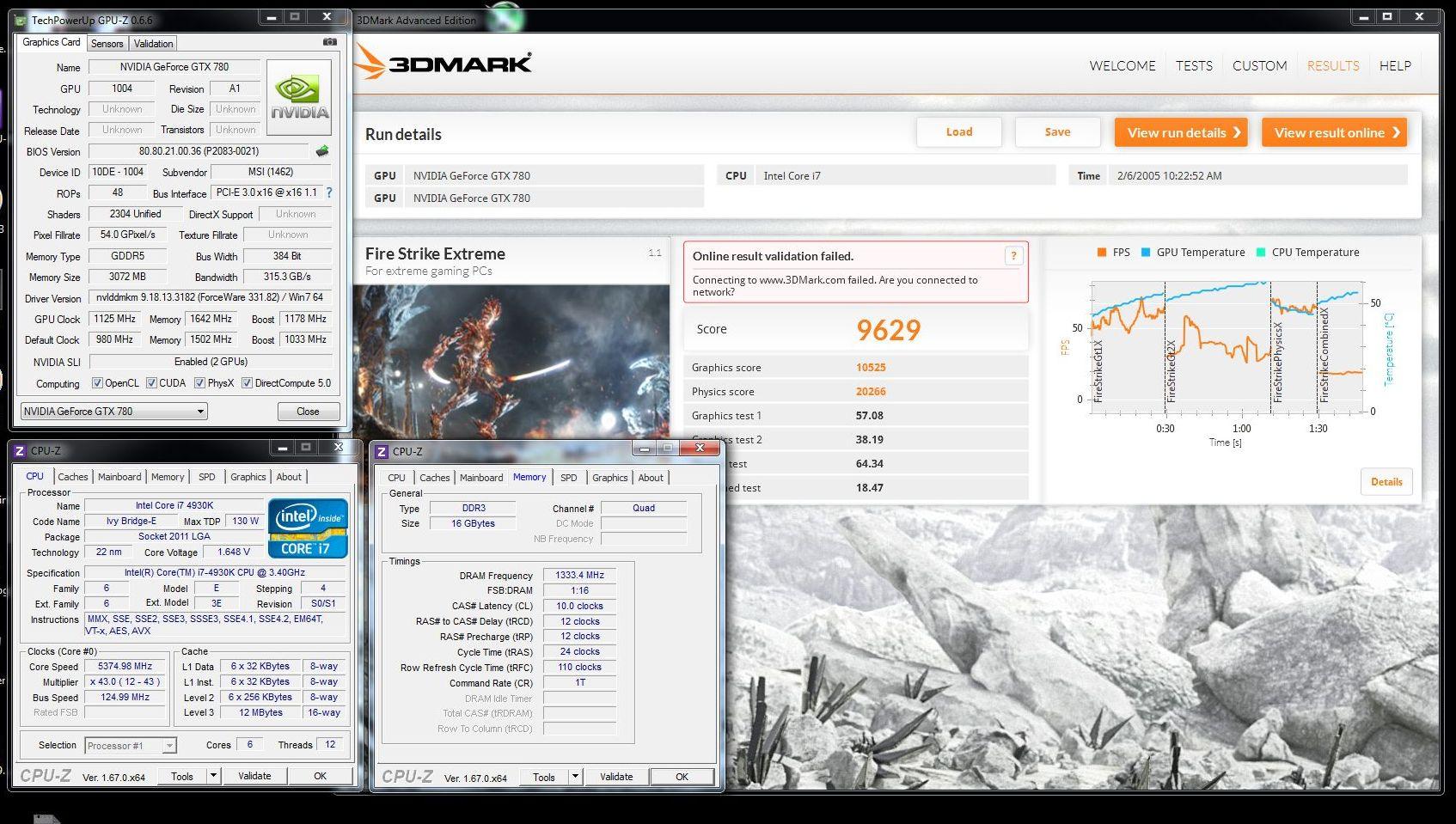Image resolution: width=1456 pixels, height=824 pixels.
Task: Click Validate in the Memory CPU-Z window
Action: tap(616, 777)
